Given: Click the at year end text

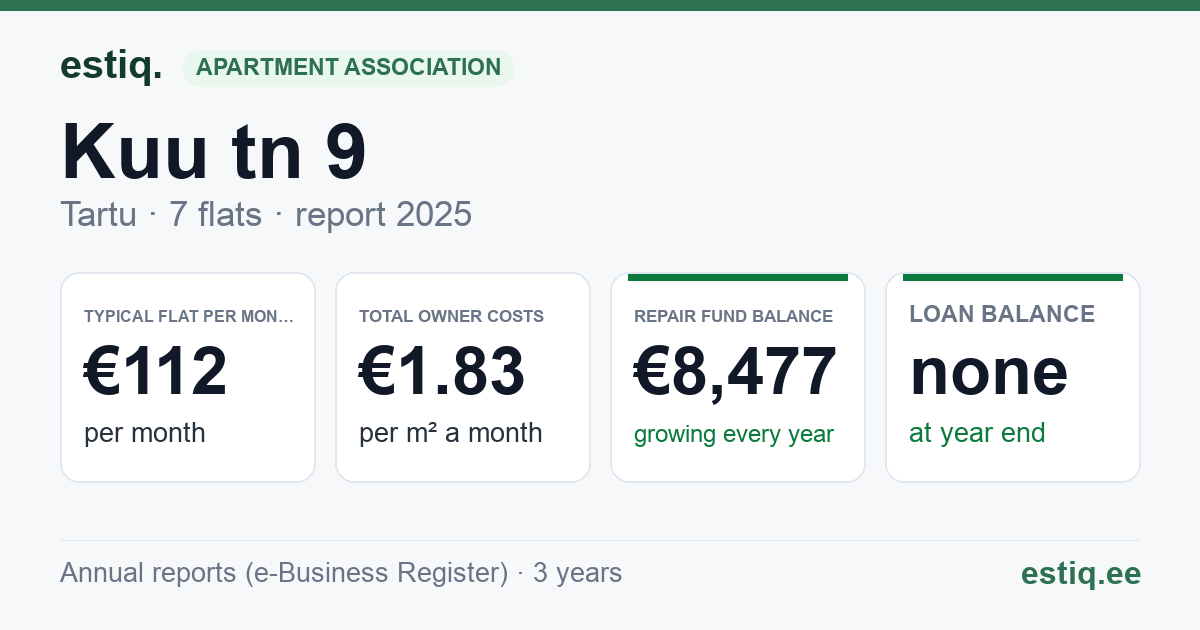Looking at the screenshot, I should click(x=977, y=433).
